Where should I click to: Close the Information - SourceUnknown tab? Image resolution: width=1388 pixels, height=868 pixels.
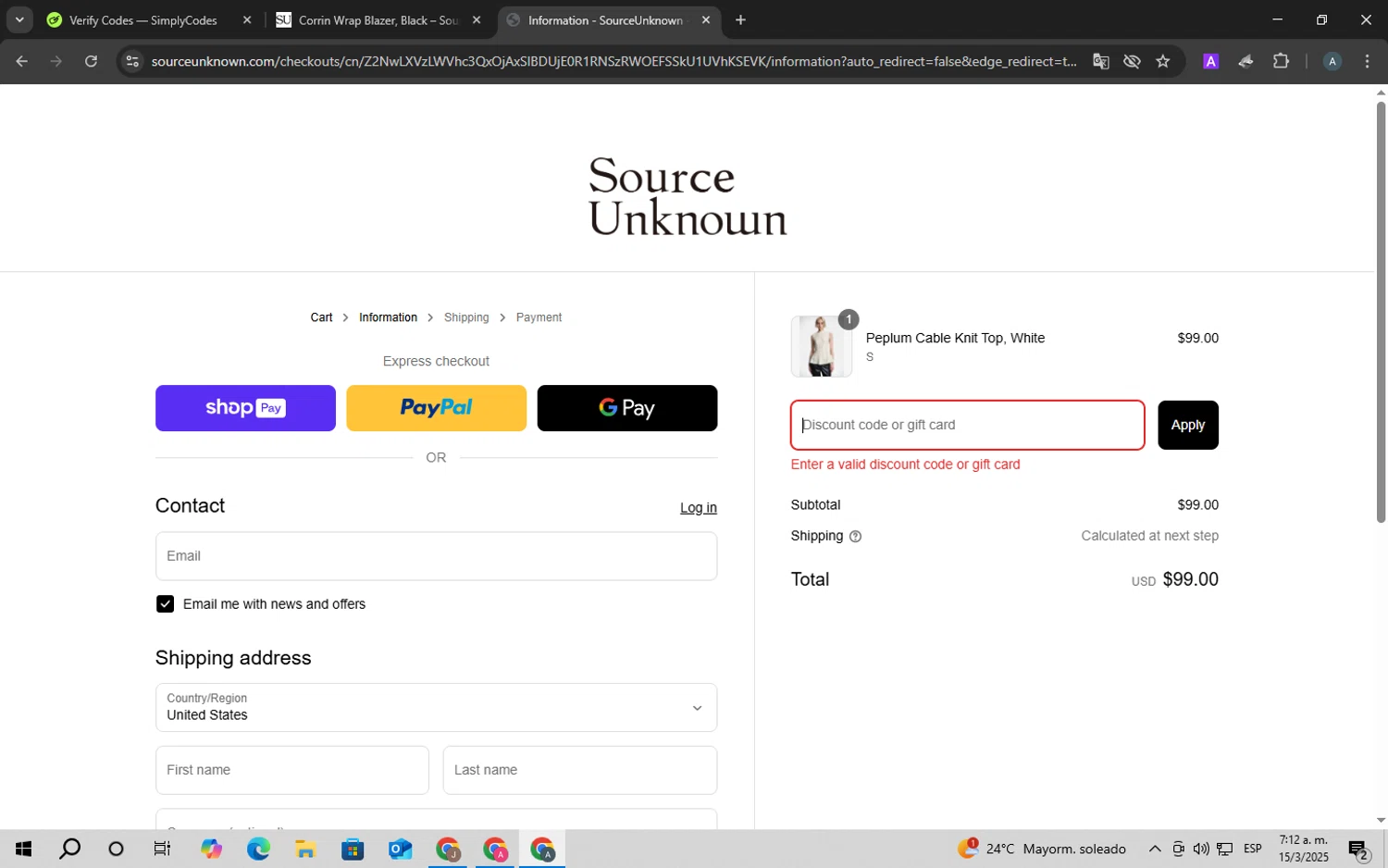coord(706,20)
